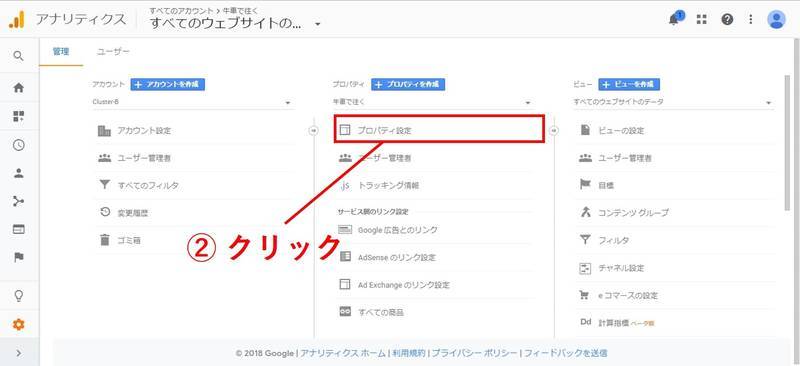Open the Cluster-B account dropdown
Viewport: 800px width, 366px height.
click(x=192, y=102)
